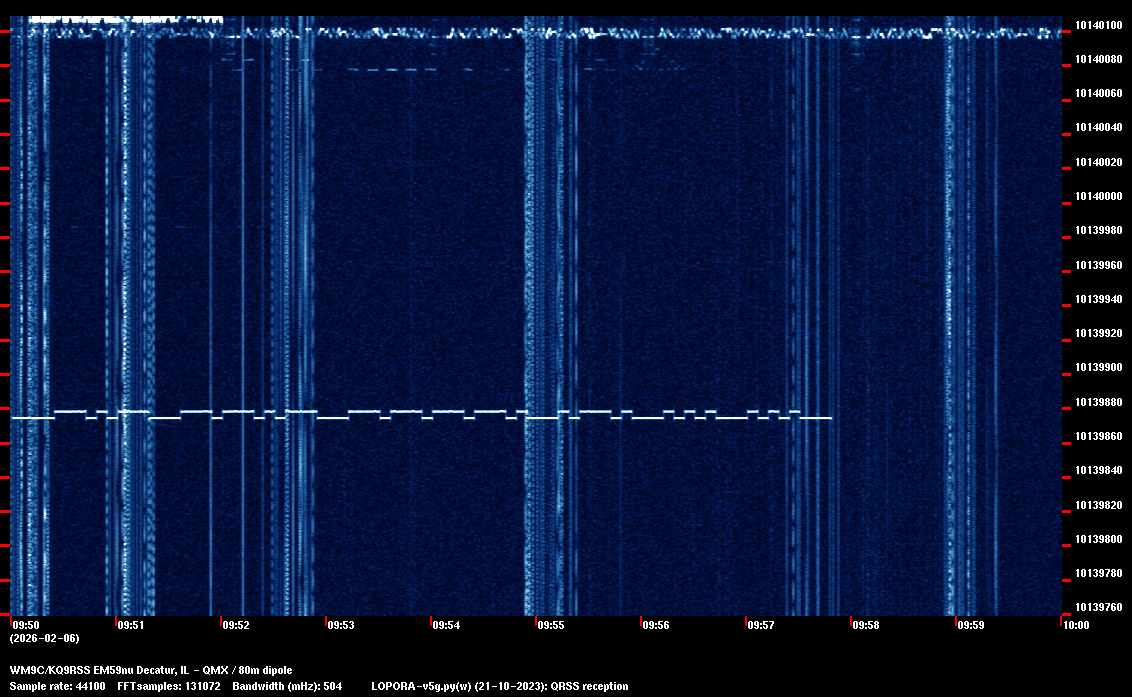Click the 10:00 end time label
The height and width of the screenshot is (697, 1132).
pos(1075,625)
